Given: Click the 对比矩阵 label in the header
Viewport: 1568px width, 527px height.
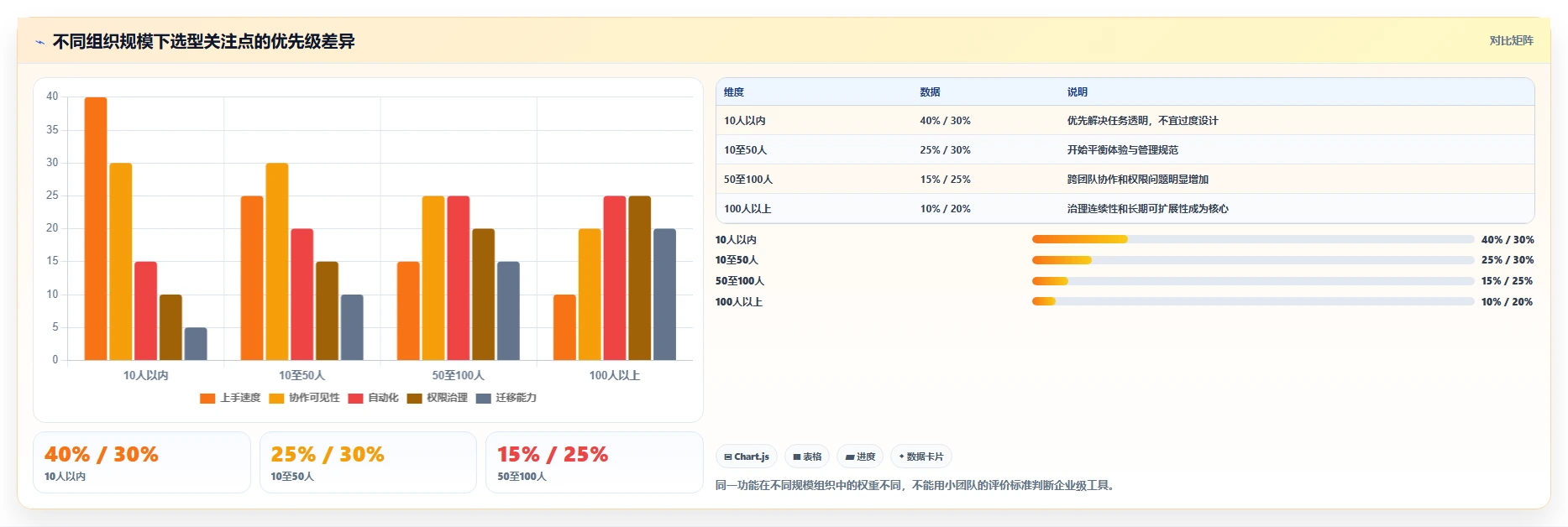Looking at the screenshot, I should (1511, 40).
